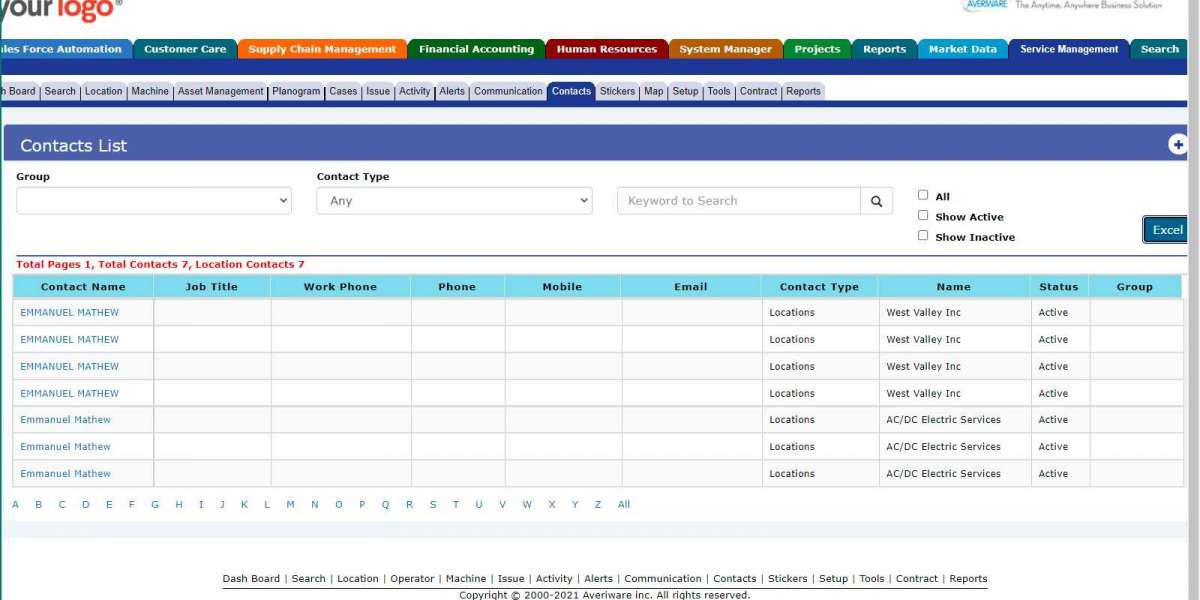The image size is (1200, 600).
Task: Click the Total Pages summary text
Action: pyautogui.click(x=160, y=265)
